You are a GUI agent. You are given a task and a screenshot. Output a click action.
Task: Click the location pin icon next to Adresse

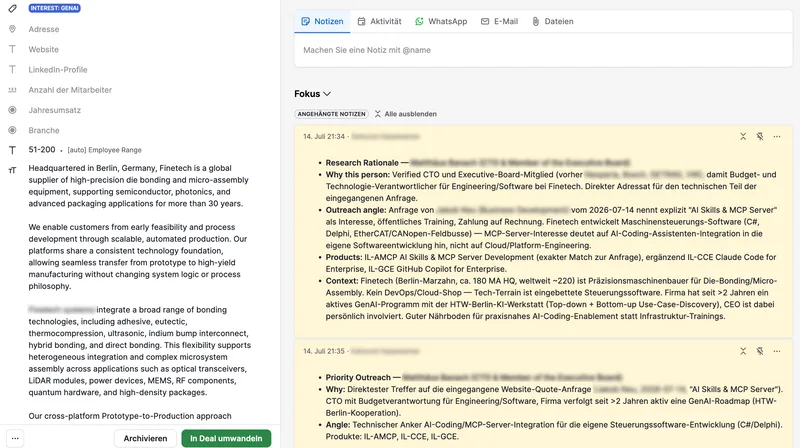(x=12, y=29)
